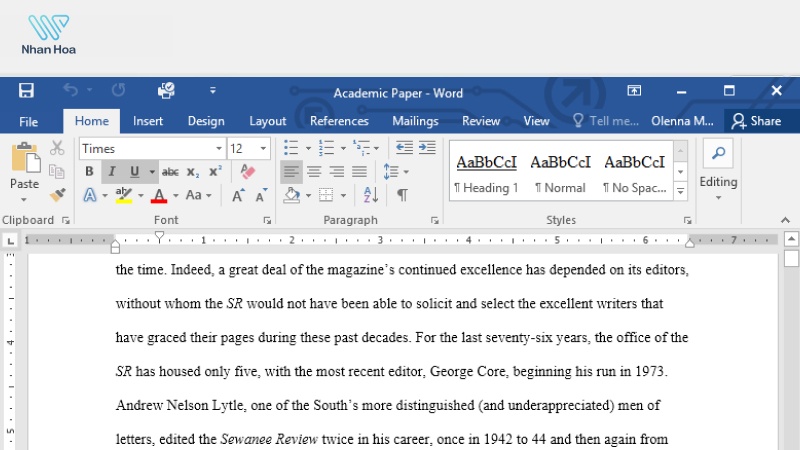Justify the paragraph text
The height and width of the screenshot is (450, 800).
pyautogui.click(x=359, y=172)
